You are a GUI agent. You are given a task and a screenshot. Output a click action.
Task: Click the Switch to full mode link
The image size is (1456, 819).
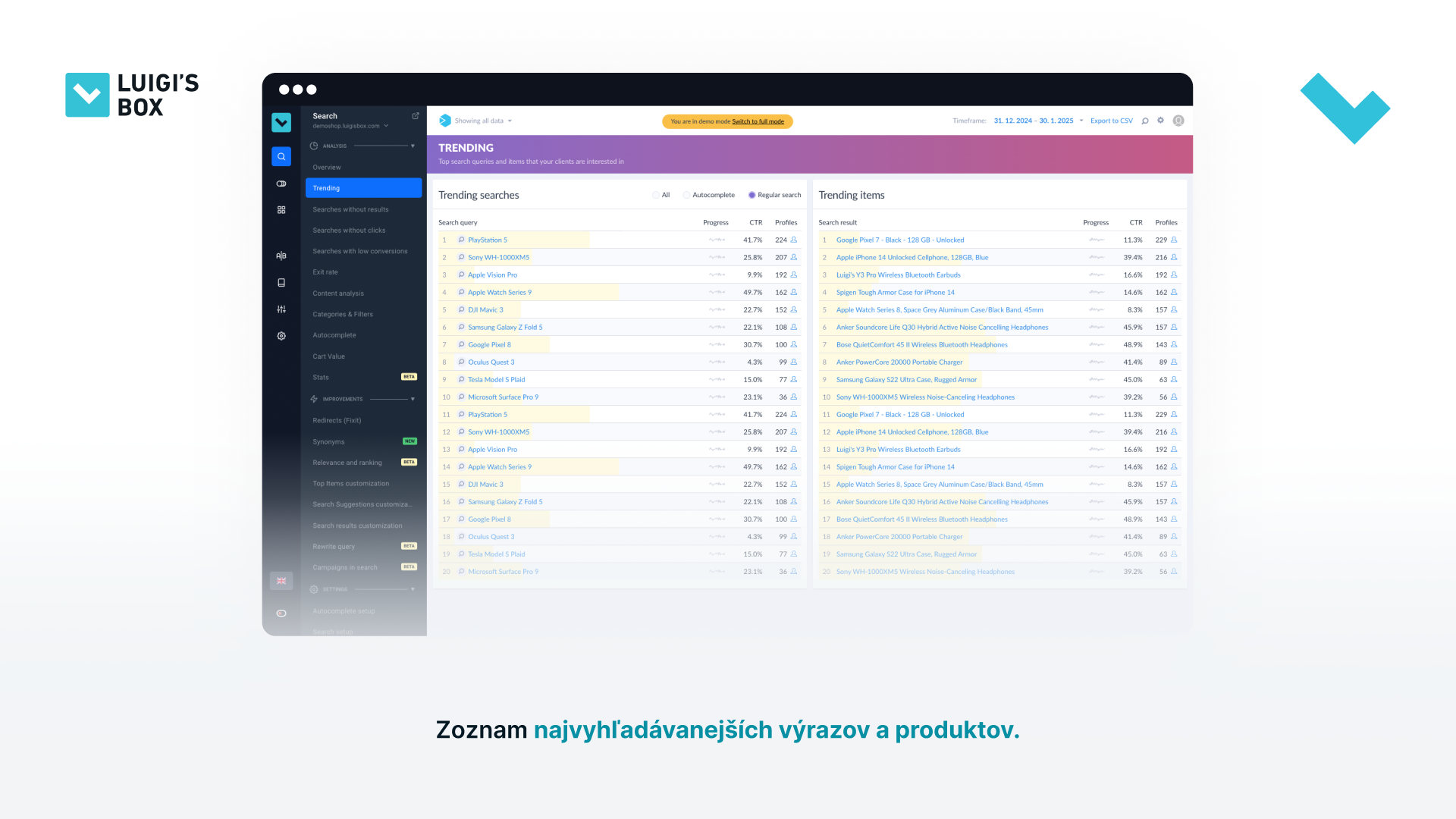[758, 121]
